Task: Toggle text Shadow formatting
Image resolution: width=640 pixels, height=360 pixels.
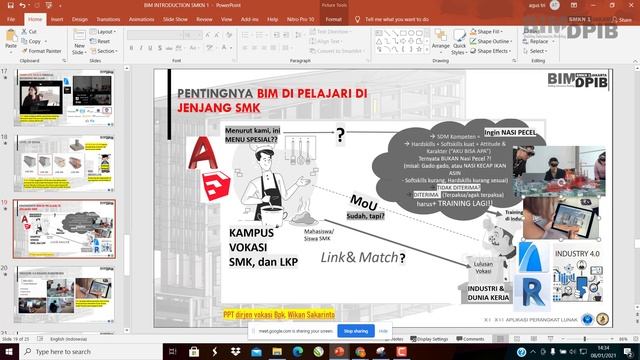Action: point(160,48)
